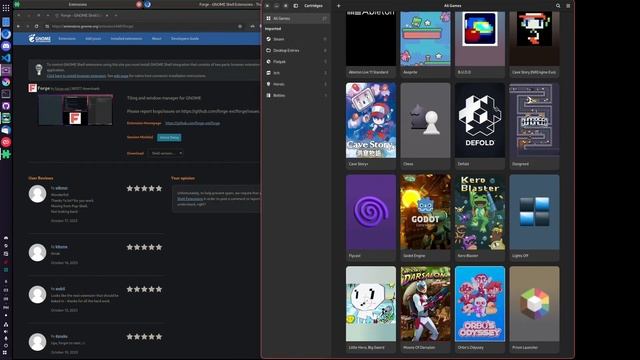The image size is (640, 360).
Task: Open the Moons Of Darsalon game card
Action: (x=425, y=309)
